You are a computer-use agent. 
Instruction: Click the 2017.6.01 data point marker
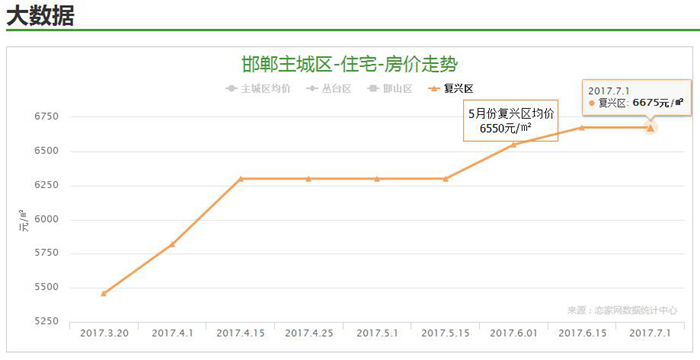(513, 144)
